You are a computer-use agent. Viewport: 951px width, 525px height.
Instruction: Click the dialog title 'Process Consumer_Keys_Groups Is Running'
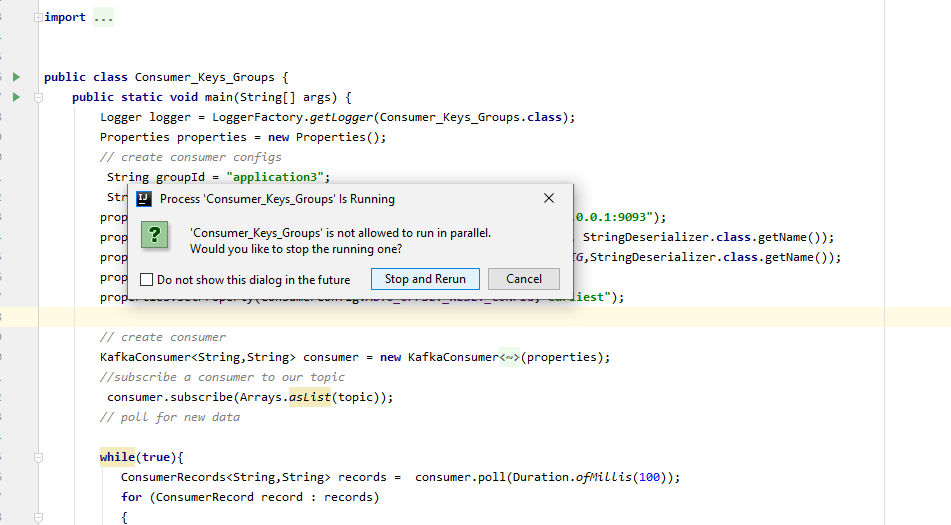point(277,199)
